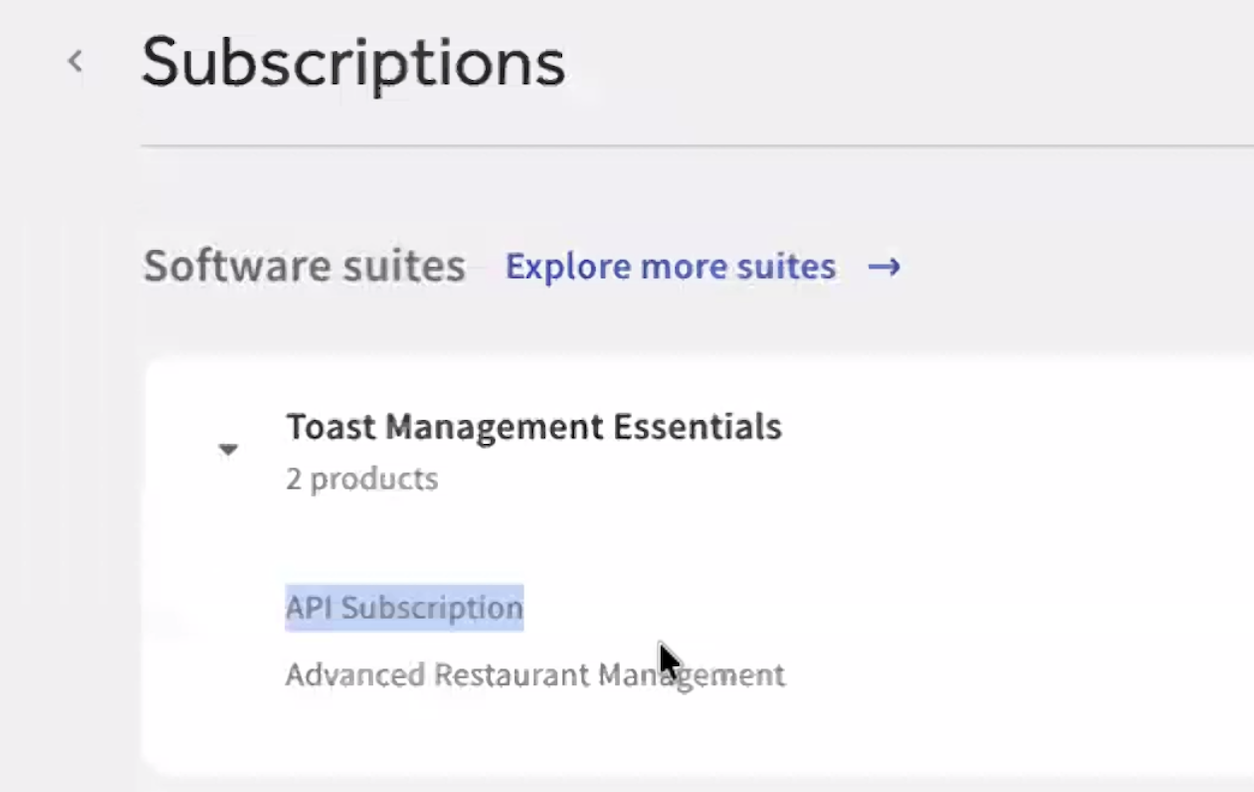
Task: Follow the arrow icon to more suites
Action: click(884, 267)
